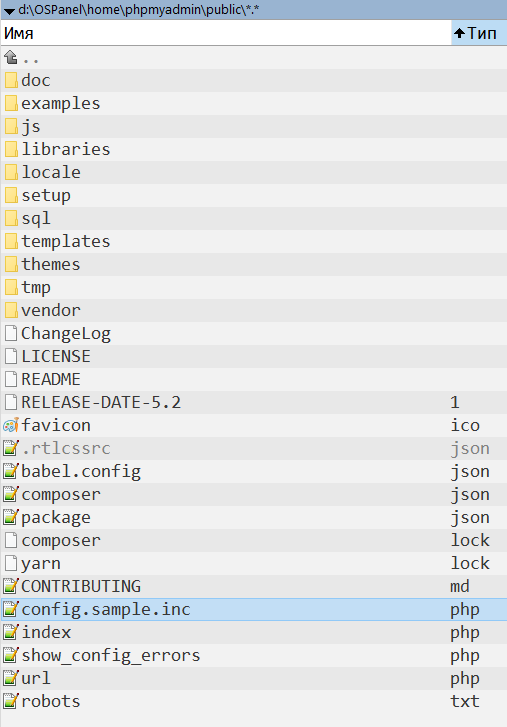Select the 'CONTRIBUTING' file name
The image size is (507, 727).
81,586
